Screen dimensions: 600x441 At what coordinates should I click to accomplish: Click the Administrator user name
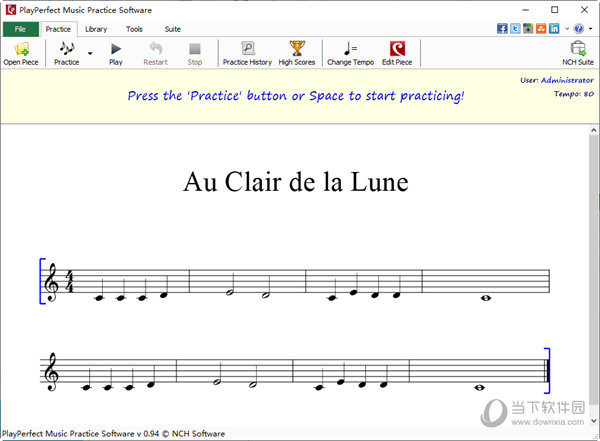(x=567, y=80)
